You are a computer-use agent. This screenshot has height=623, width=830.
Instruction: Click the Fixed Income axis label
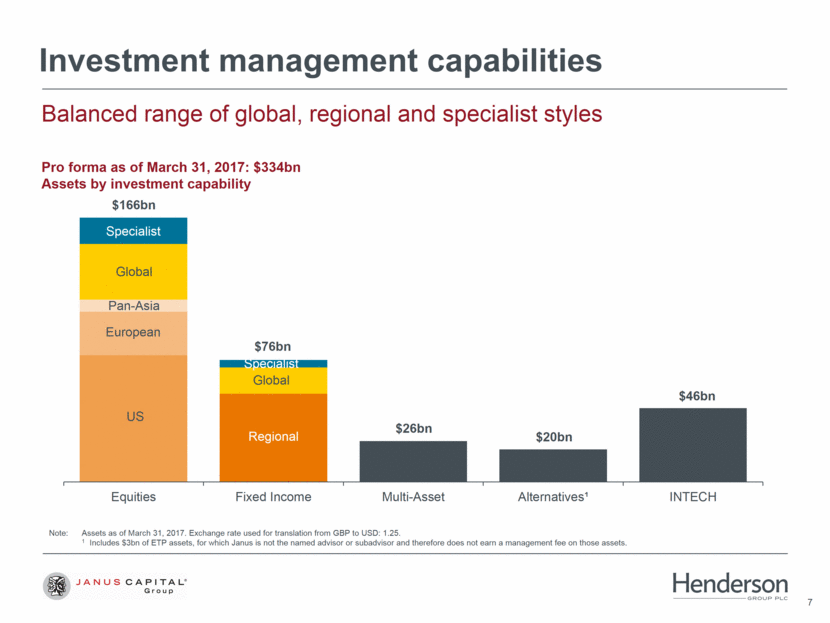tap(273, 496)
